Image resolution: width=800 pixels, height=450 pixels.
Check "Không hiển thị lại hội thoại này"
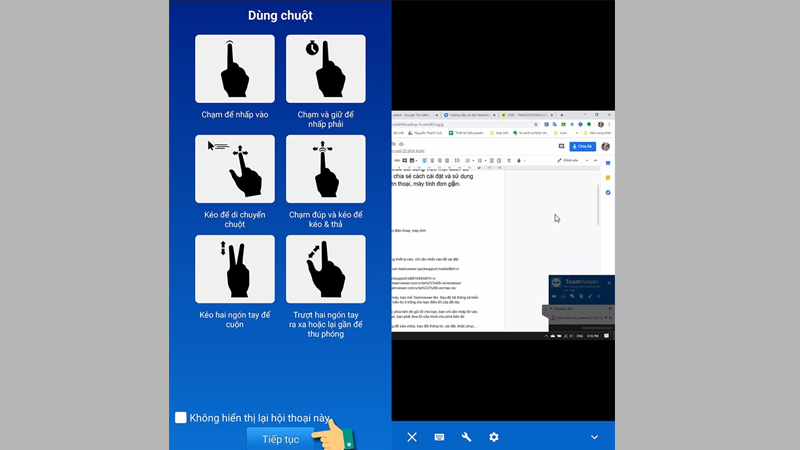click(x=181, y=417)
